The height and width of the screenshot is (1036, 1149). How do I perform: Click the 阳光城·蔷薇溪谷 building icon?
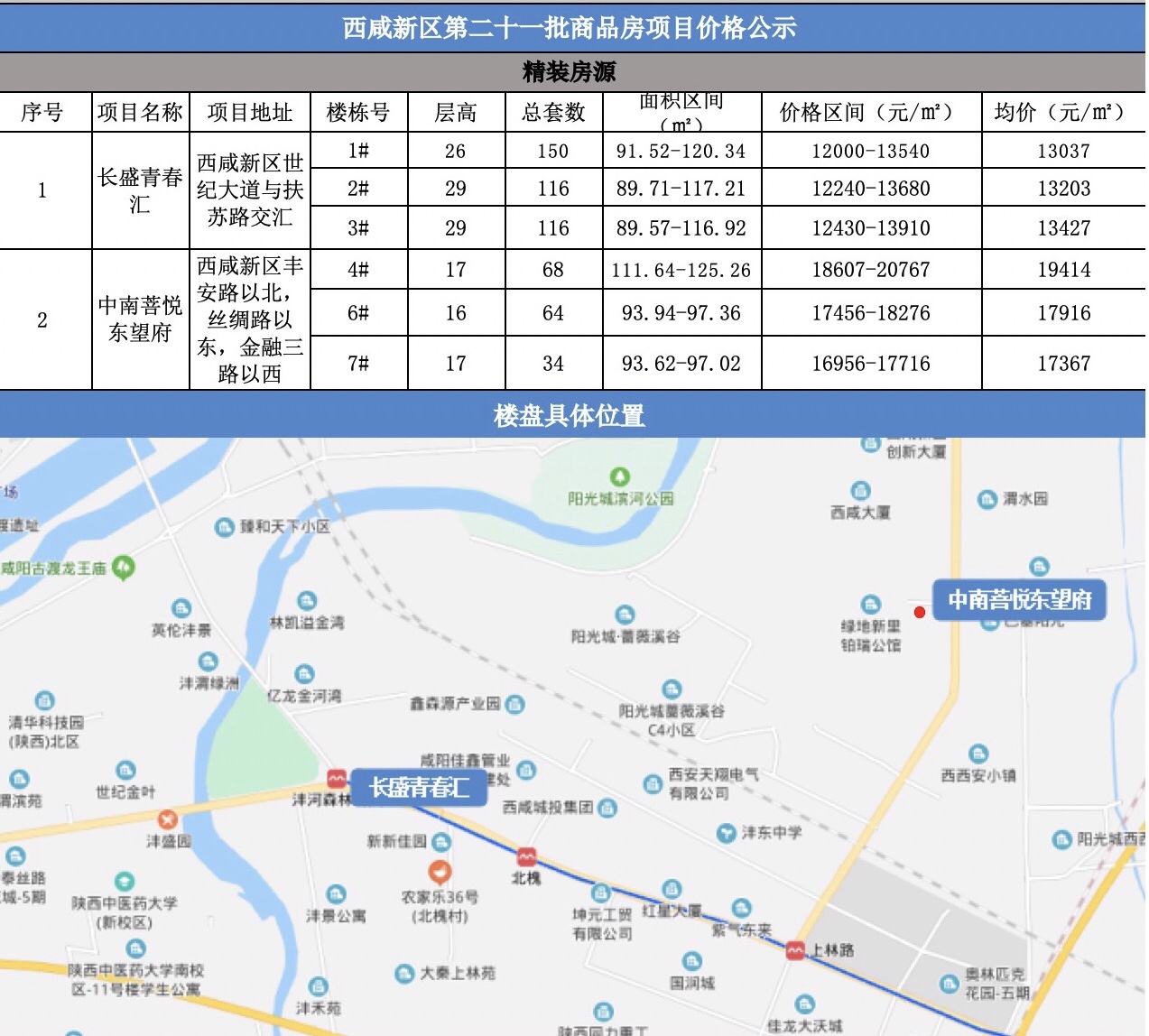(625, 615)
